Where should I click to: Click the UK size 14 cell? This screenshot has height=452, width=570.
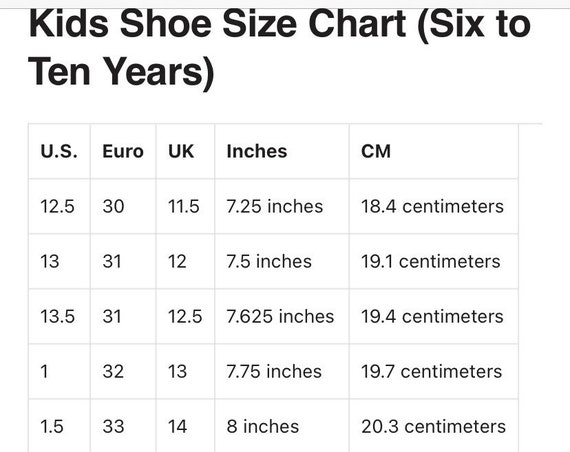pos(185,426)
